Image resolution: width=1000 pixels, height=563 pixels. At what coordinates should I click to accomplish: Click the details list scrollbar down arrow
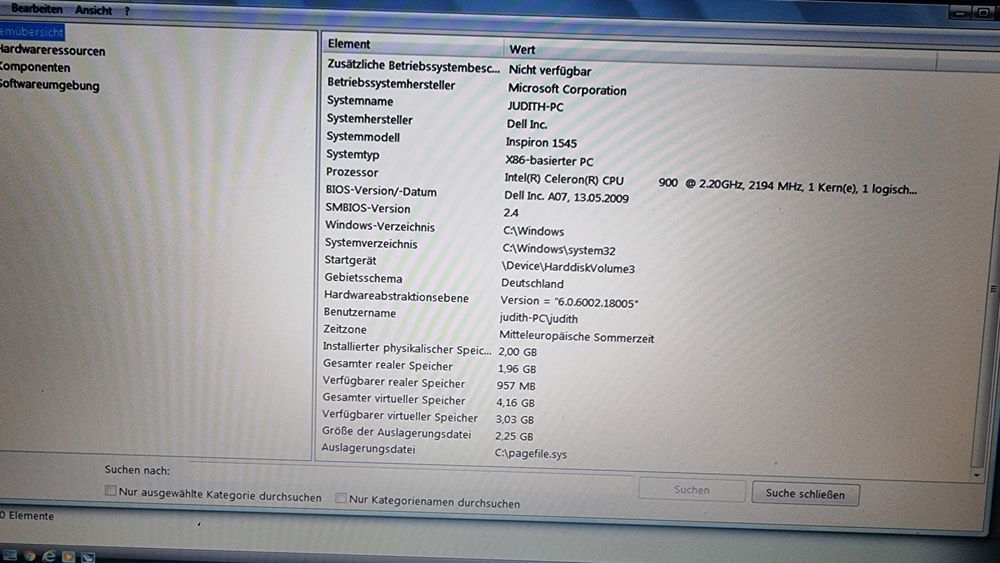pos(976,476)
